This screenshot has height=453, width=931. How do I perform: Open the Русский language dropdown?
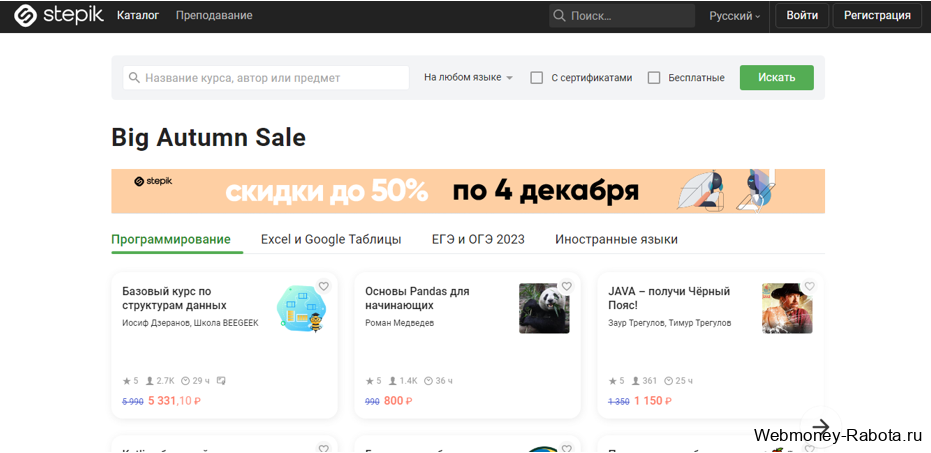point(734,16)
